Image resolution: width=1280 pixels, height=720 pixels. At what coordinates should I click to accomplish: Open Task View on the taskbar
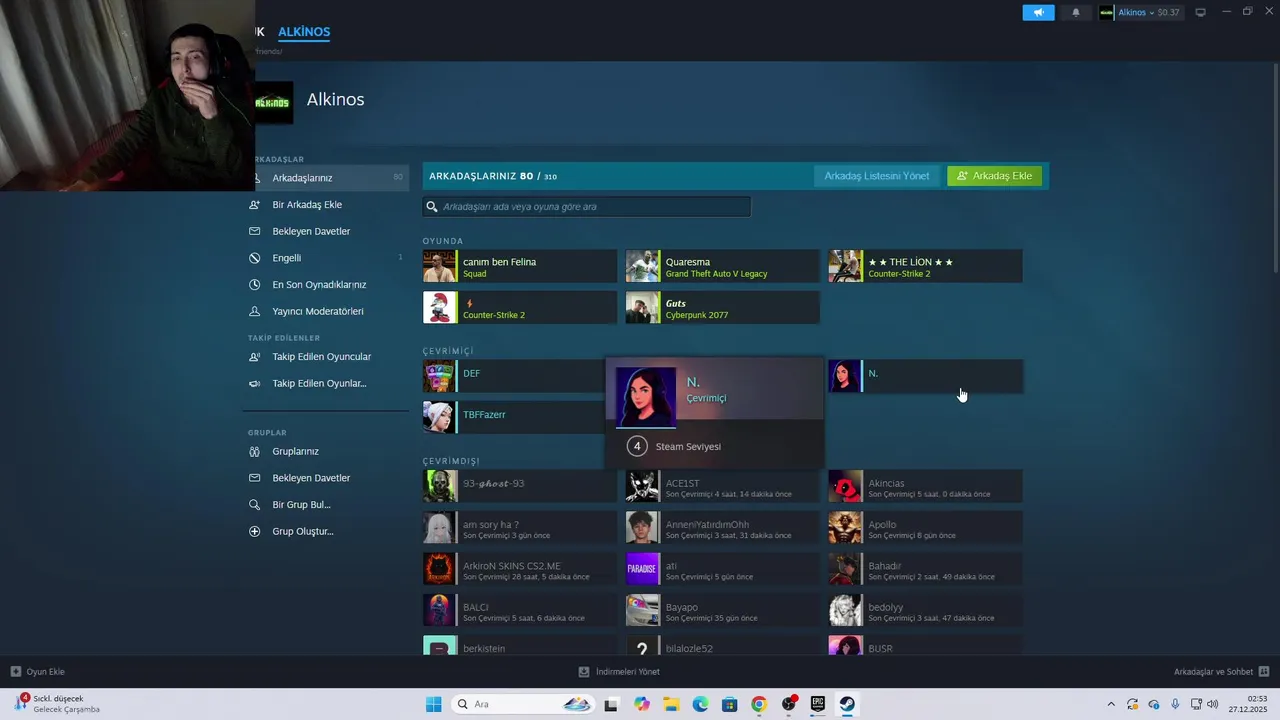[x=611, y=704]
